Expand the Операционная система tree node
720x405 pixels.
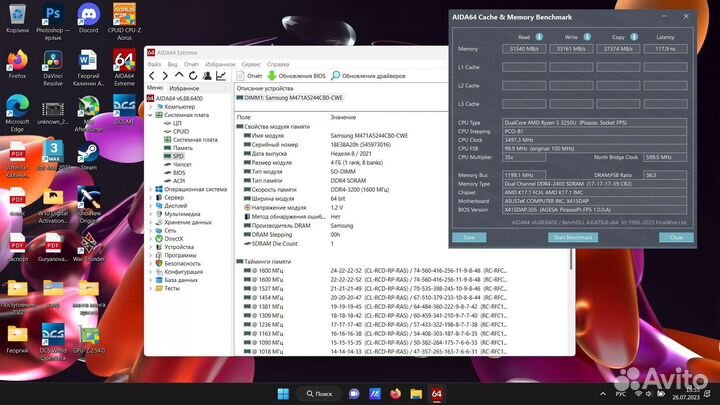coord(150,189)
